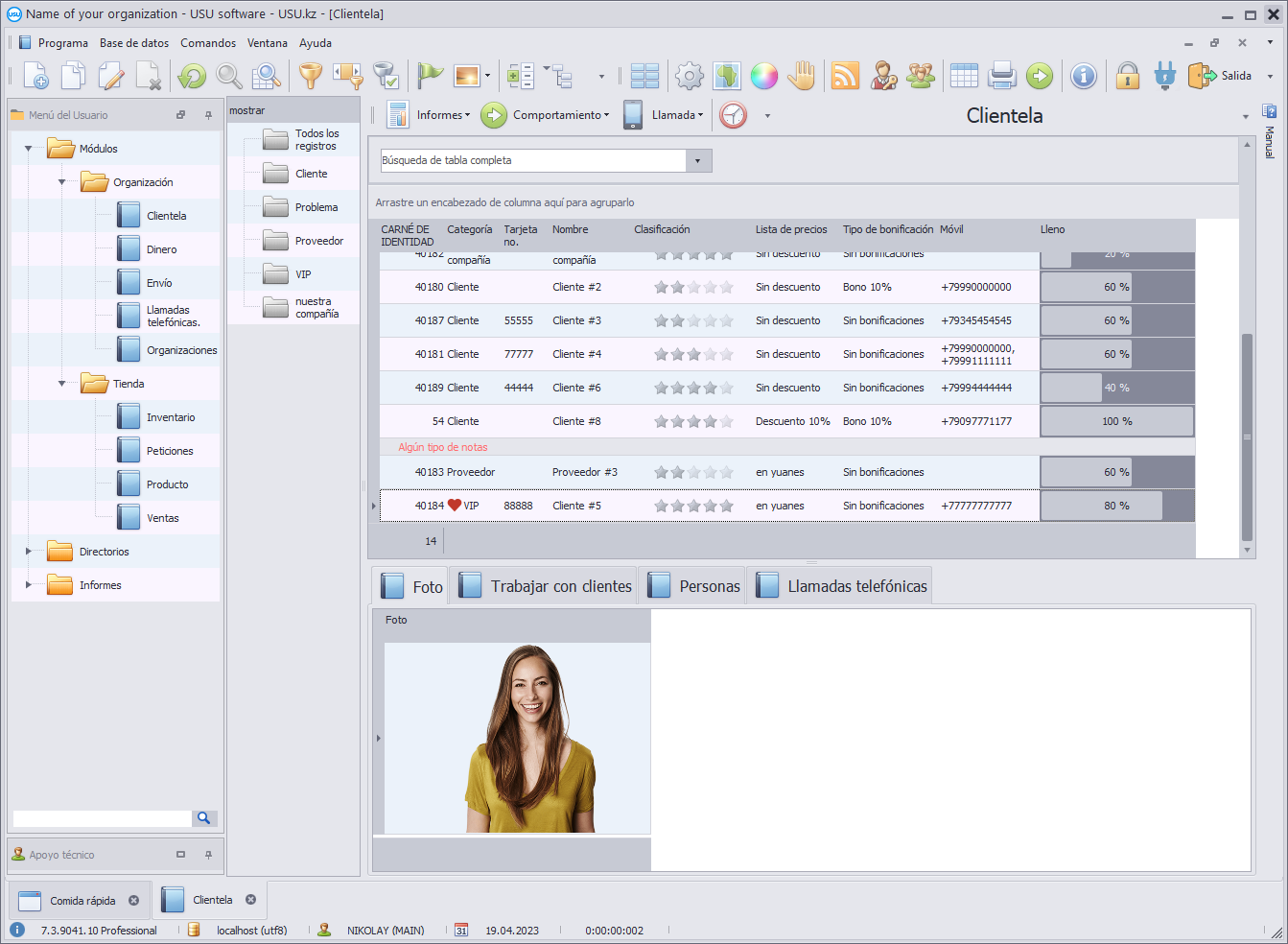Collapse the Tienda tree node
The height and width of the screenshot is (944, 1288).
62,384
